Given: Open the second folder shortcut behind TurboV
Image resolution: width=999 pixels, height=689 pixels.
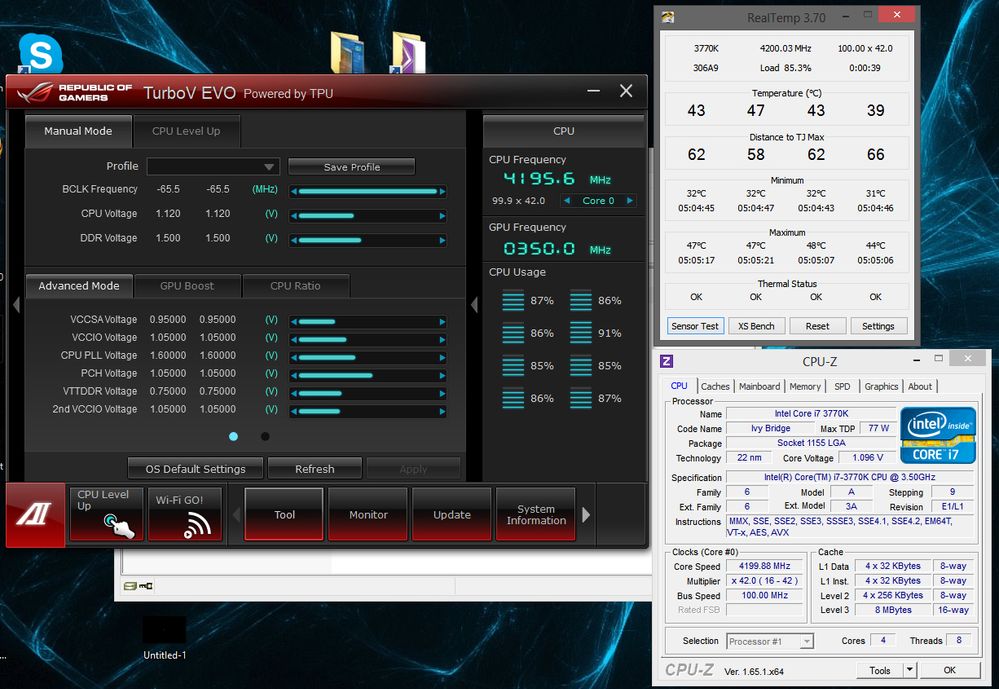Looking at the screenshot, I should pos(408,52).
